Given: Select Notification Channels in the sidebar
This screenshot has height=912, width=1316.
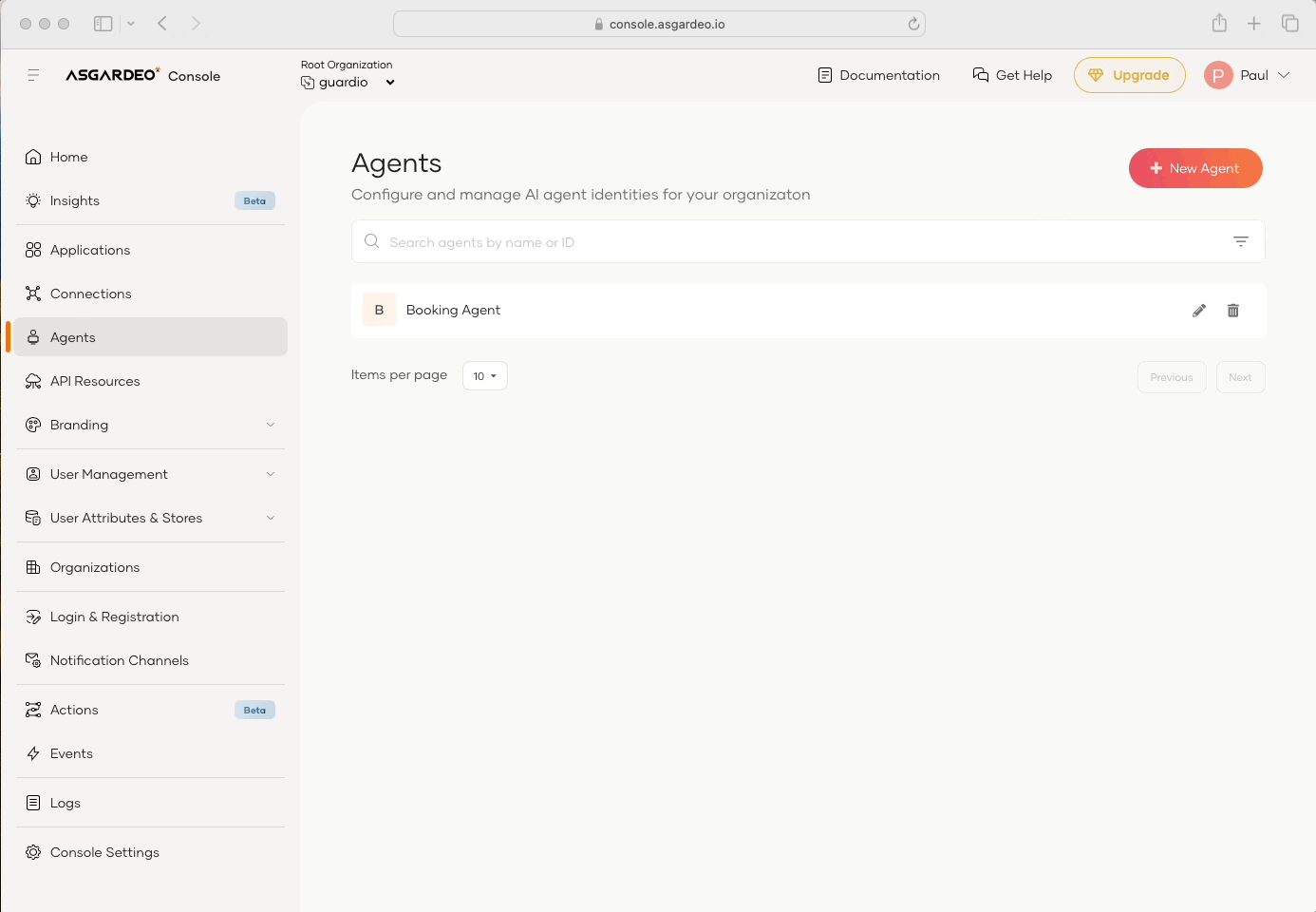Looking at the screenshot, I should tap(119, 659).
